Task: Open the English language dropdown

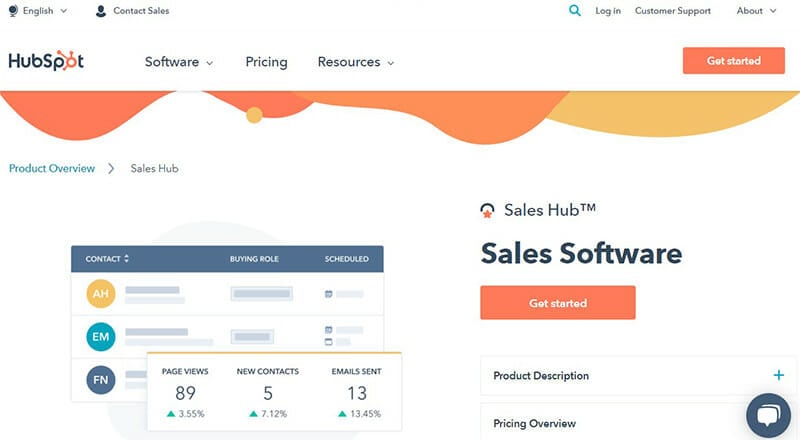Action: (x=44, y=11)
